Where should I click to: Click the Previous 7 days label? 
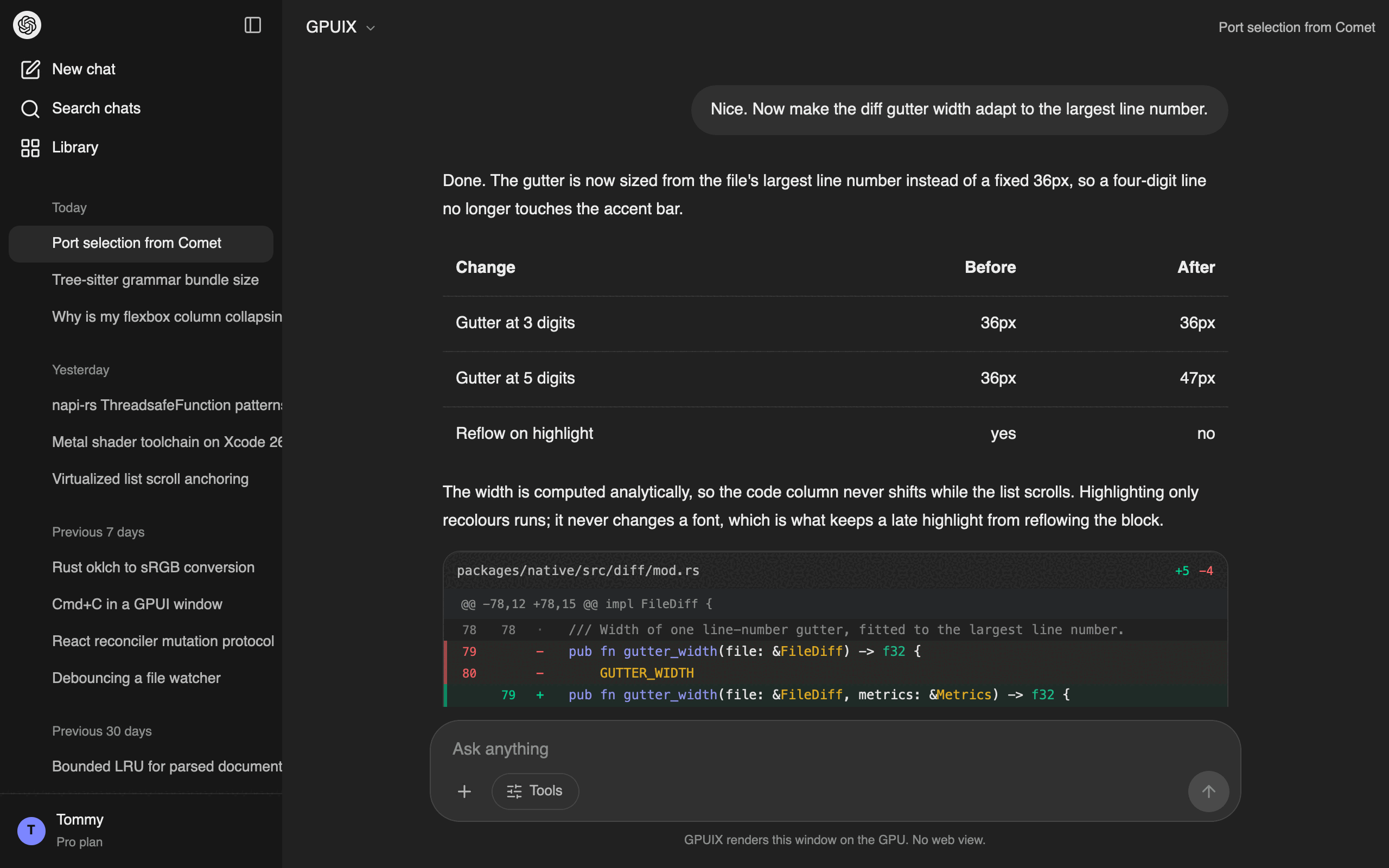[x=98, y=532]
